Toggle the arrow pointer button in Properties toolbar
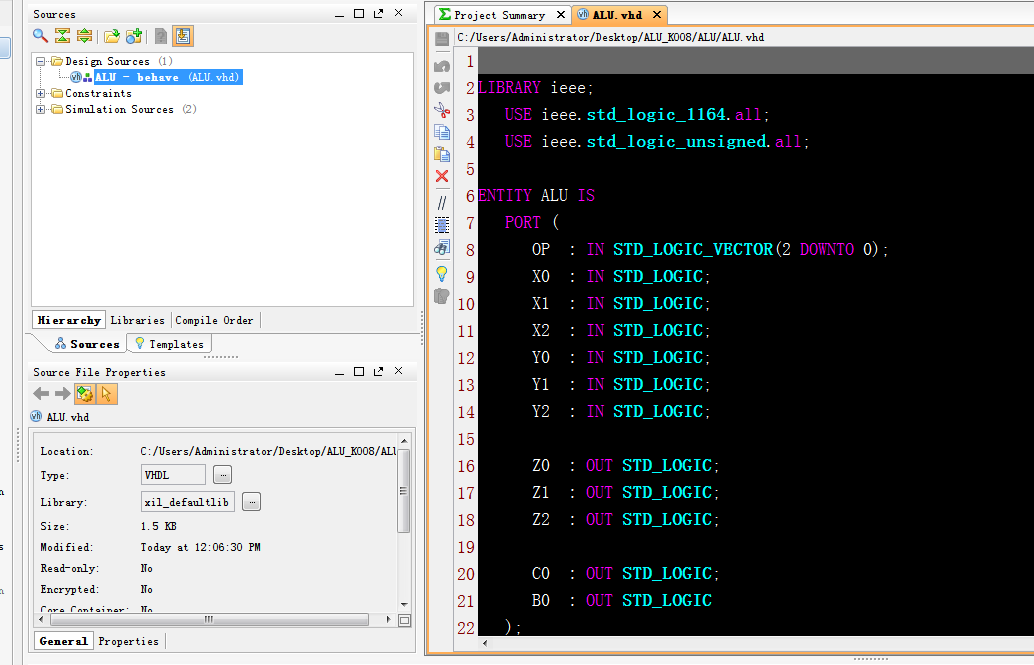1034x665 pixels. click(107, 394)
